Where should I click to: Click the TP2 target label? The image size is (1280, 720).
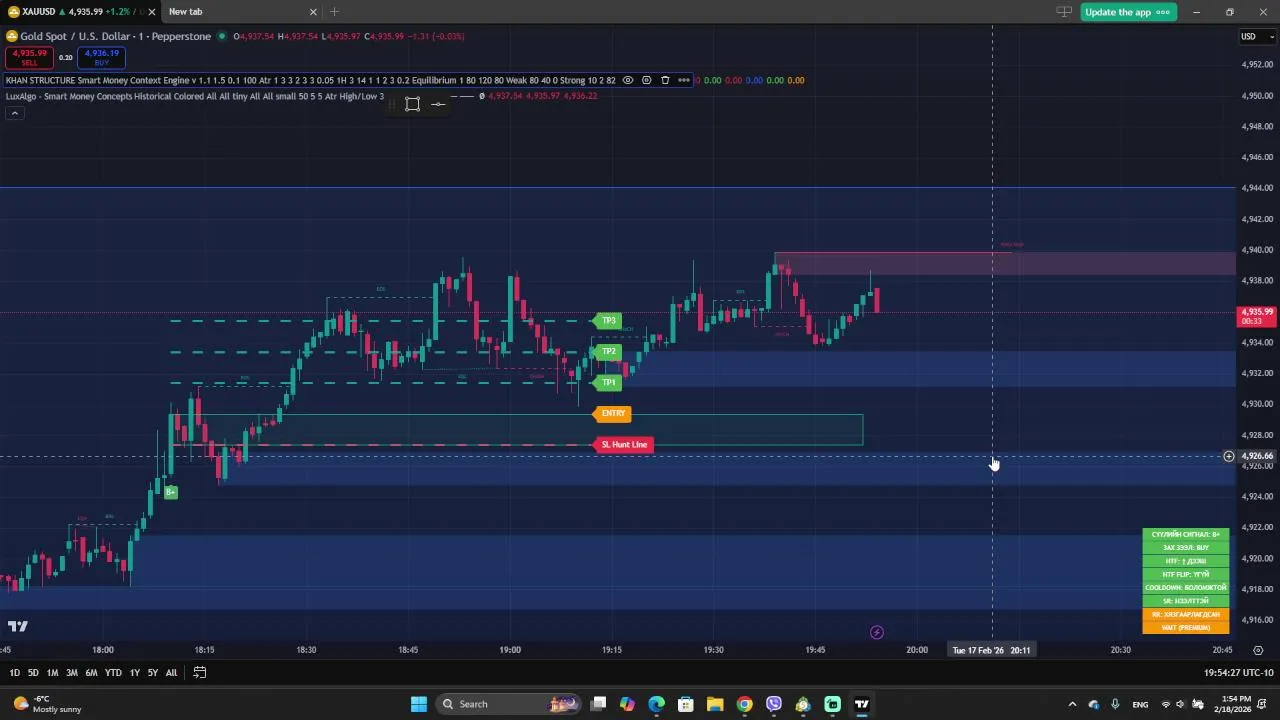tap(608, 352)
